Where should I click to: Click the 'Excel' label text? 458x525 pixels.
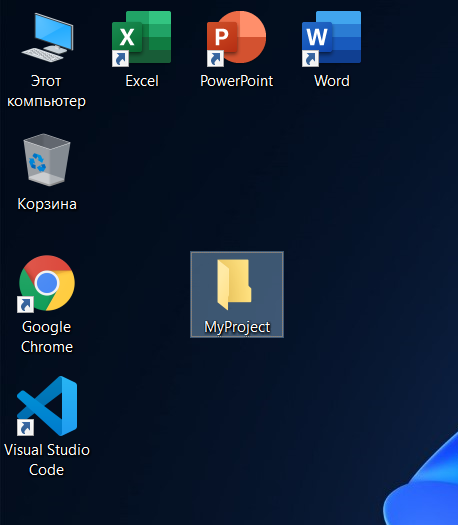pyautogui.click(x=142, y=81)
